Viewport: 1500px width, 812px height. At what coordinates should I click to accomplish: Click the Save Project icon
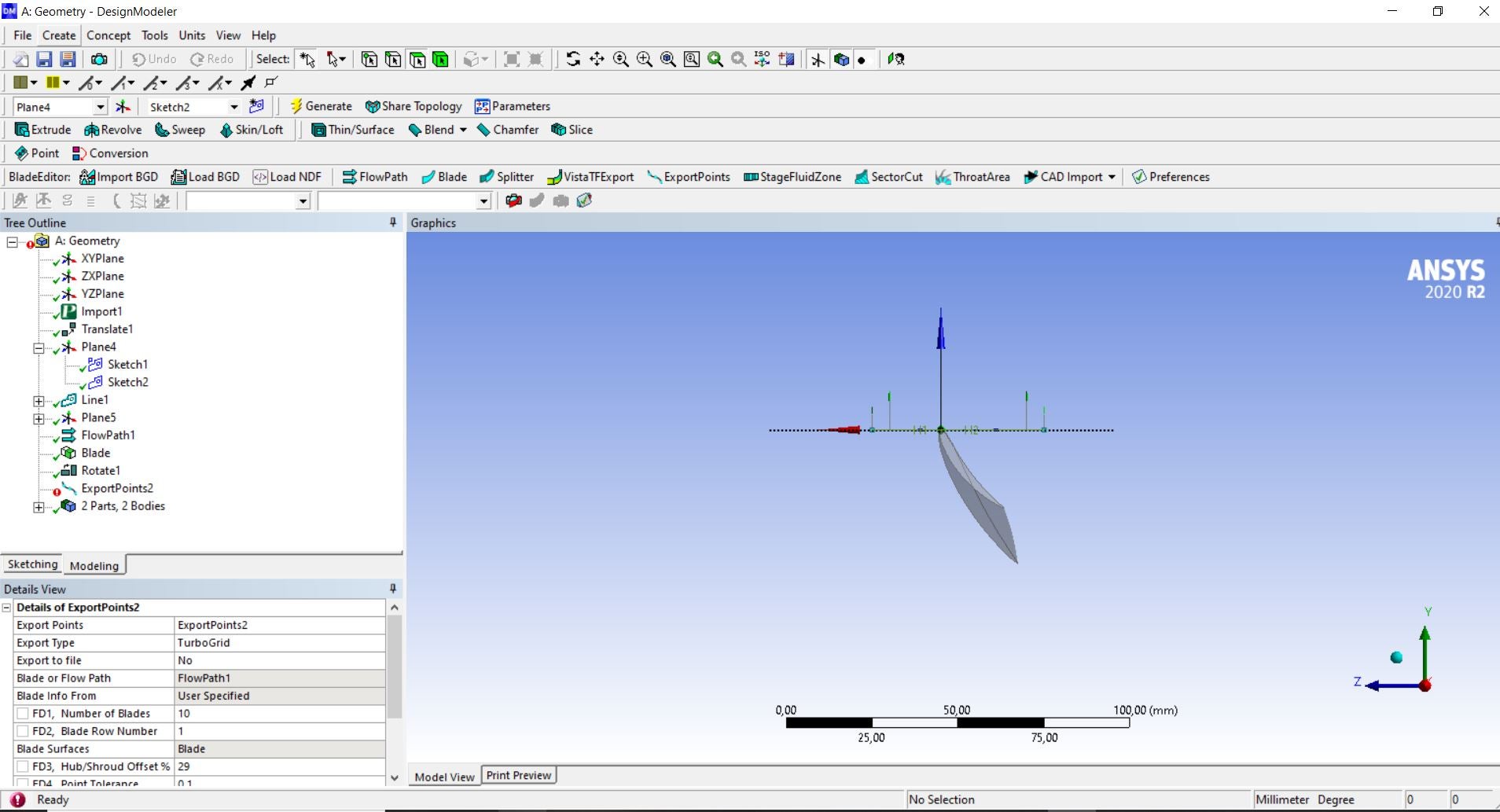click(x=44, y=59)
